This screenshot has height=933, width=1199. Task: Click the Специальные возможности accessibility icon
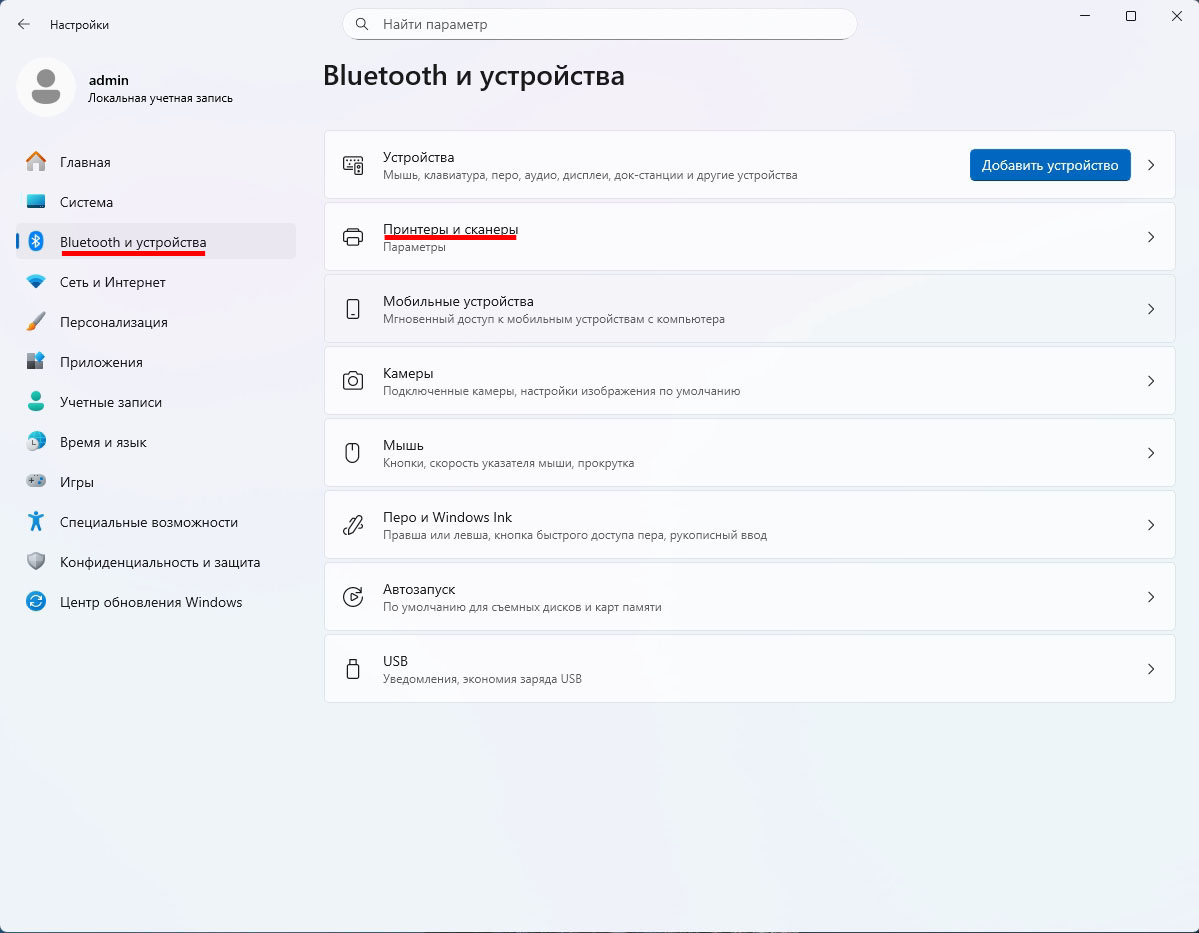pyautogui.click(x=36, y=522)
